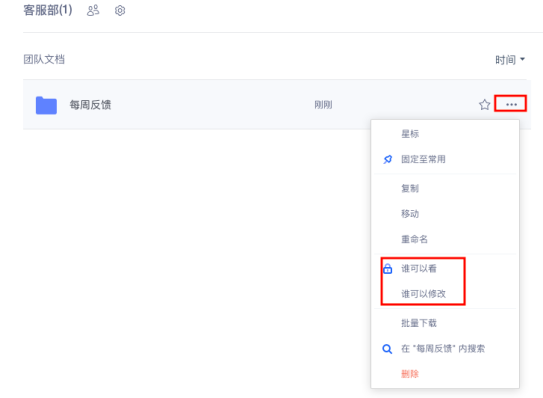
Task: Click the dropdown arrow next to 时间
Action: tap(522, 59)
